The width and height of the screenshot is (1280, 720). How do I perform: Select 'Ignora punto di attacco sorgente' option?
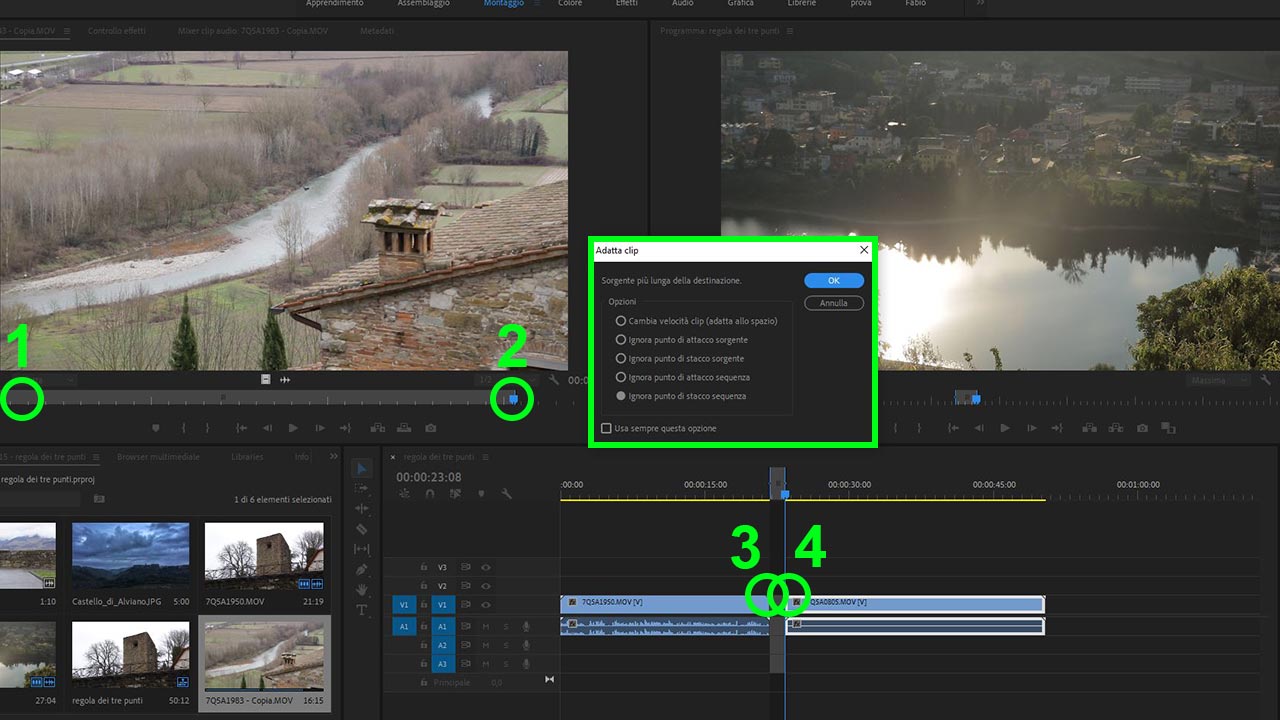621,340
